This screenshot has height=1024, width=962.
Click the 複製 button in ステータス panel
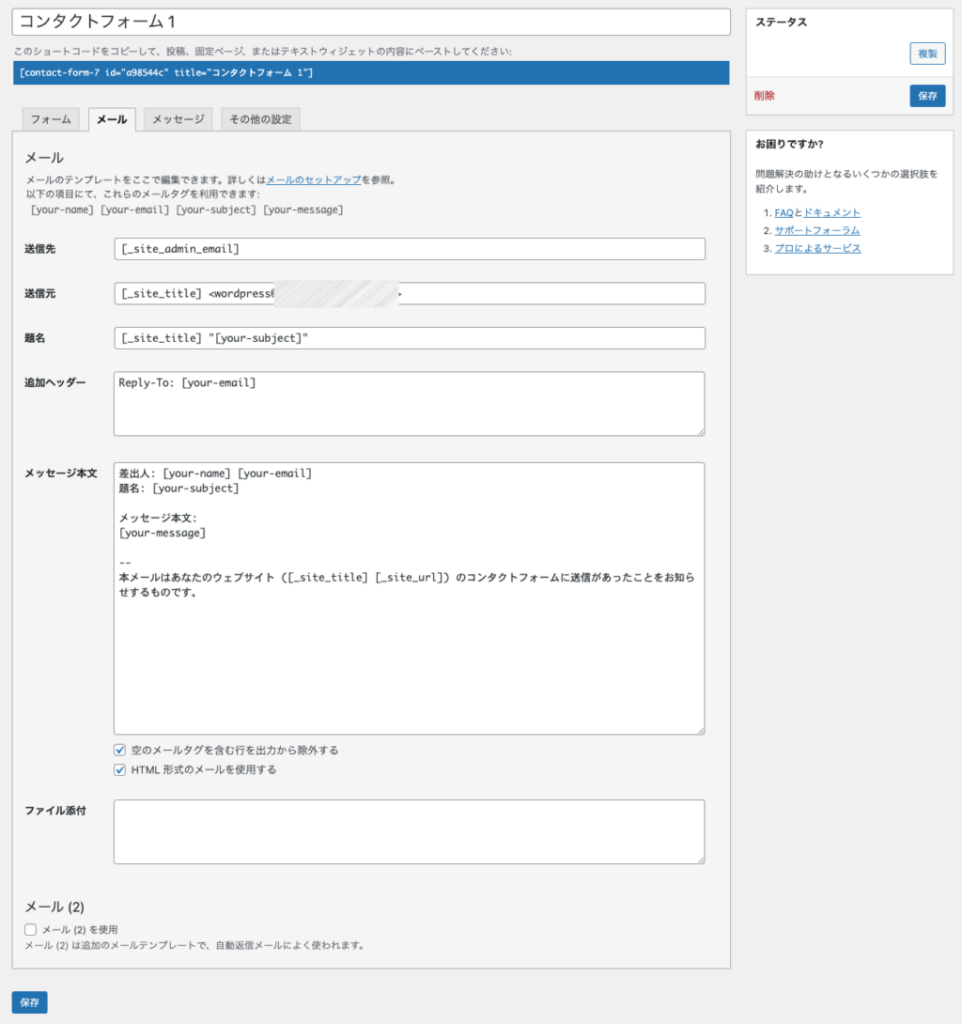pos(927,54)
